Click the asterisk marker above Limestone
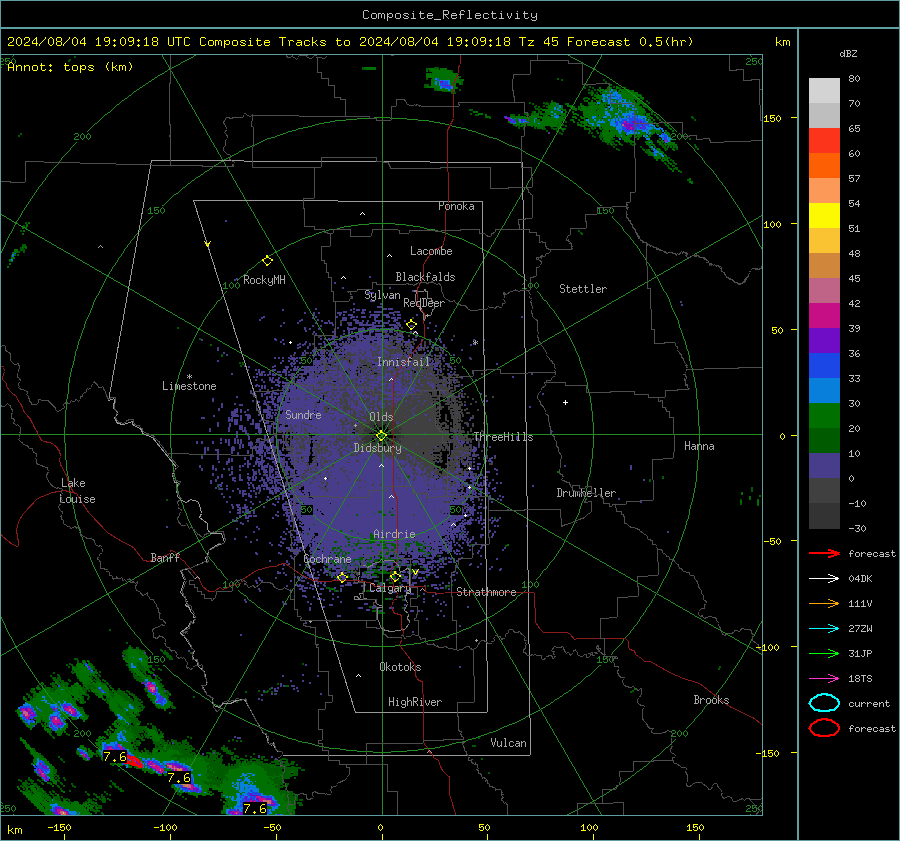 pyautogui.click(x=189, y=377)
